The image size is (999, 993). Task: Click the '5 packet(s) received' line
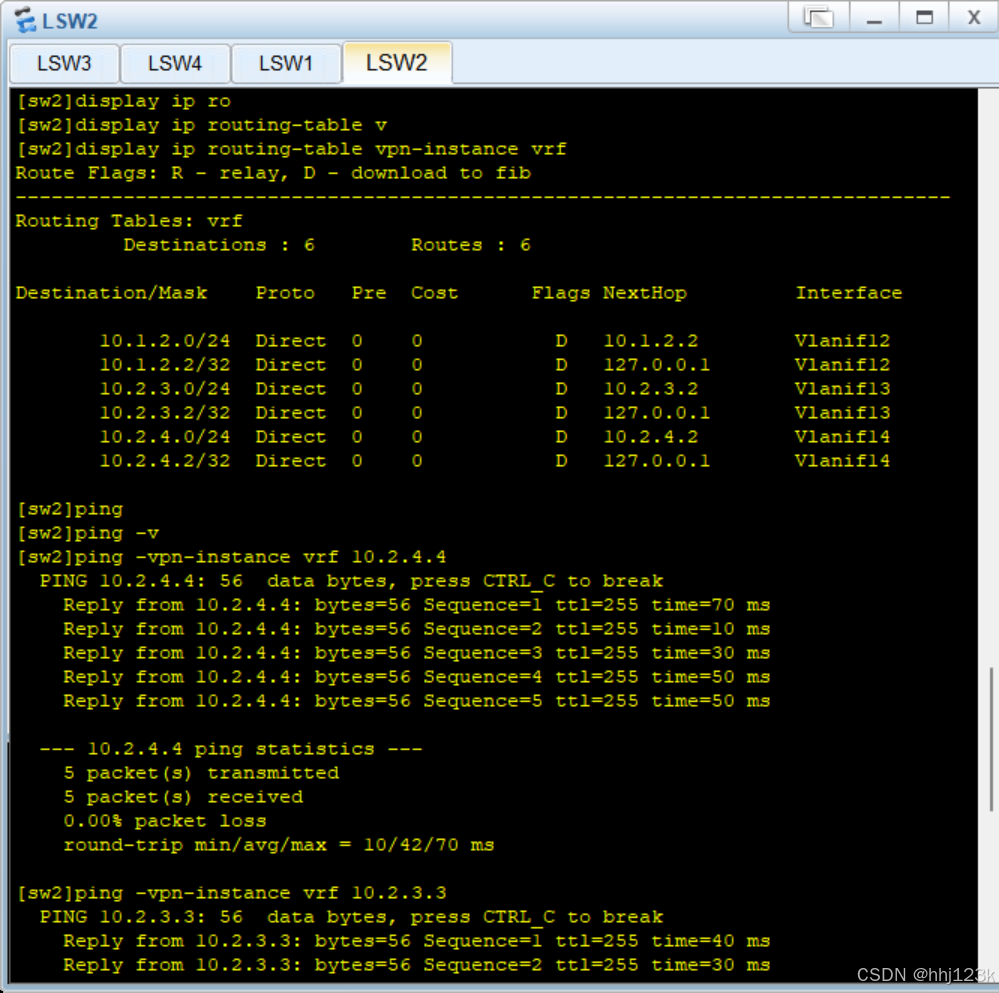click(x=183, y=797)
